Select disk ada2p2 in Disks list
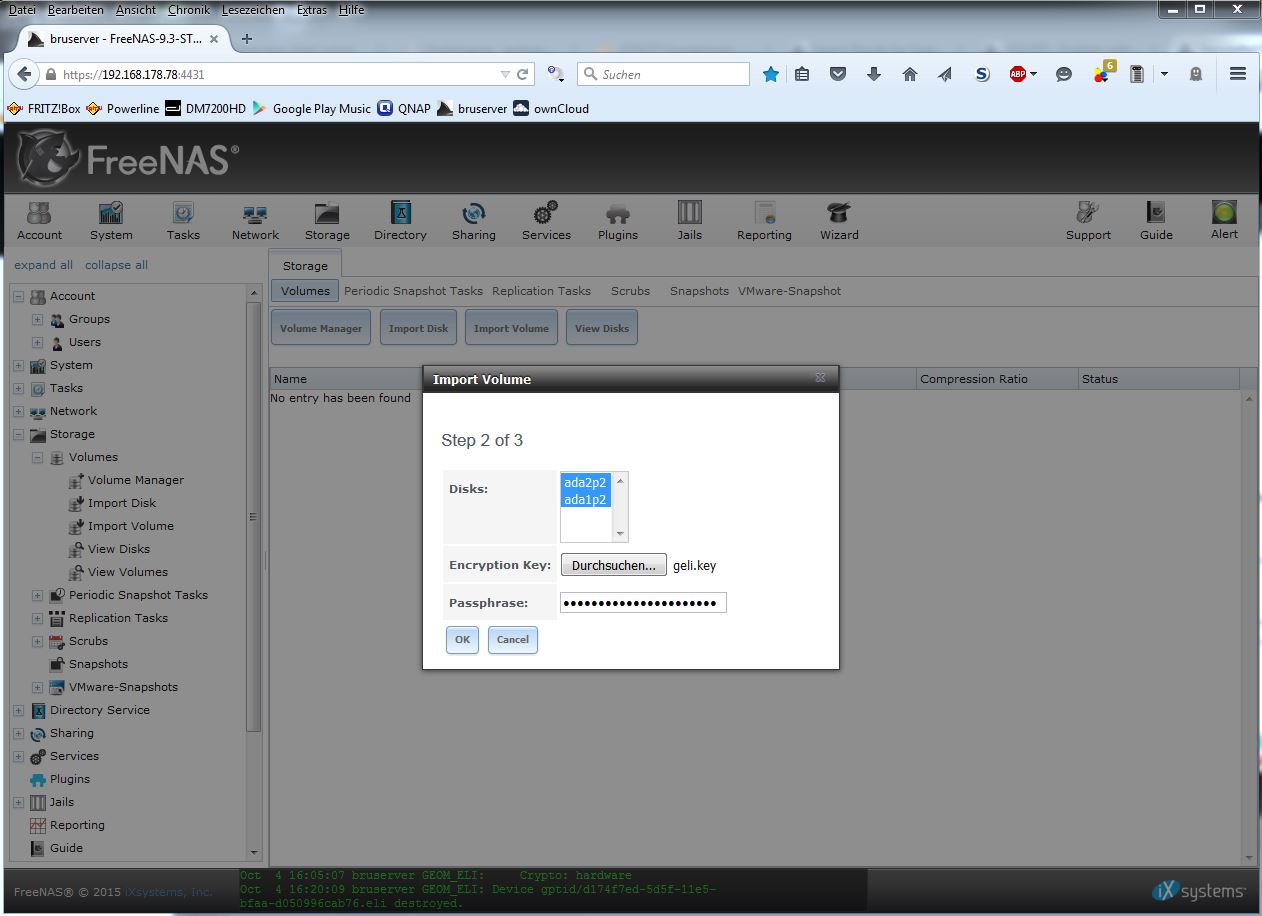 [x=585, y=482]
